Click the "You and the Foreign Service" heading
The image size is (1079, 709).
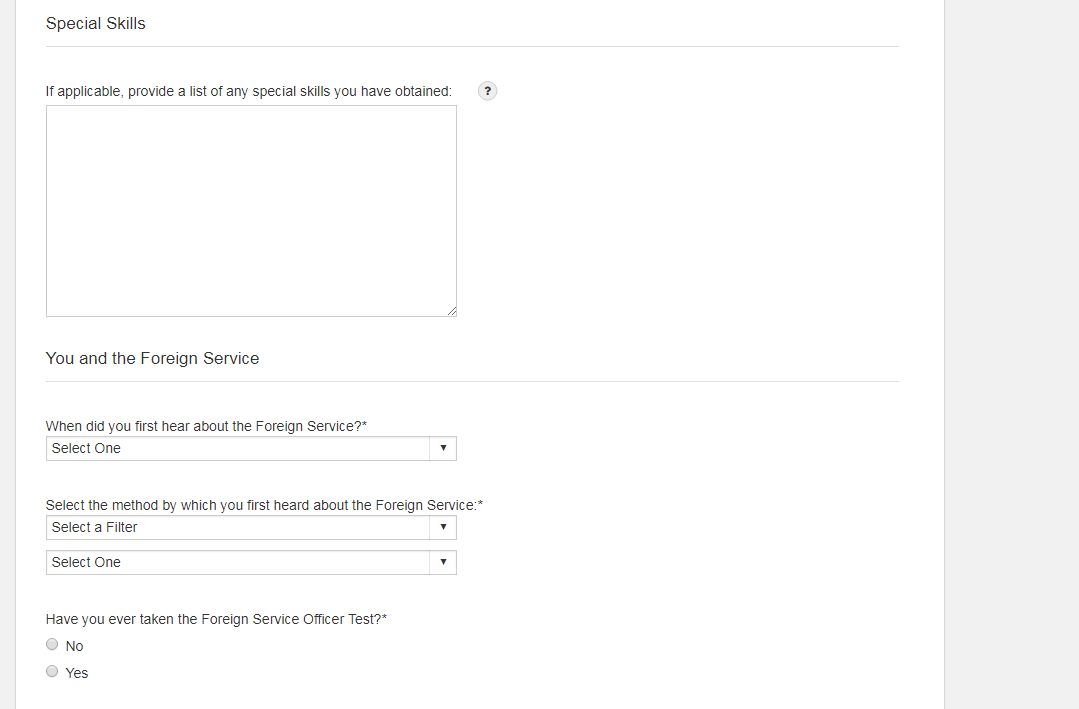153,359
